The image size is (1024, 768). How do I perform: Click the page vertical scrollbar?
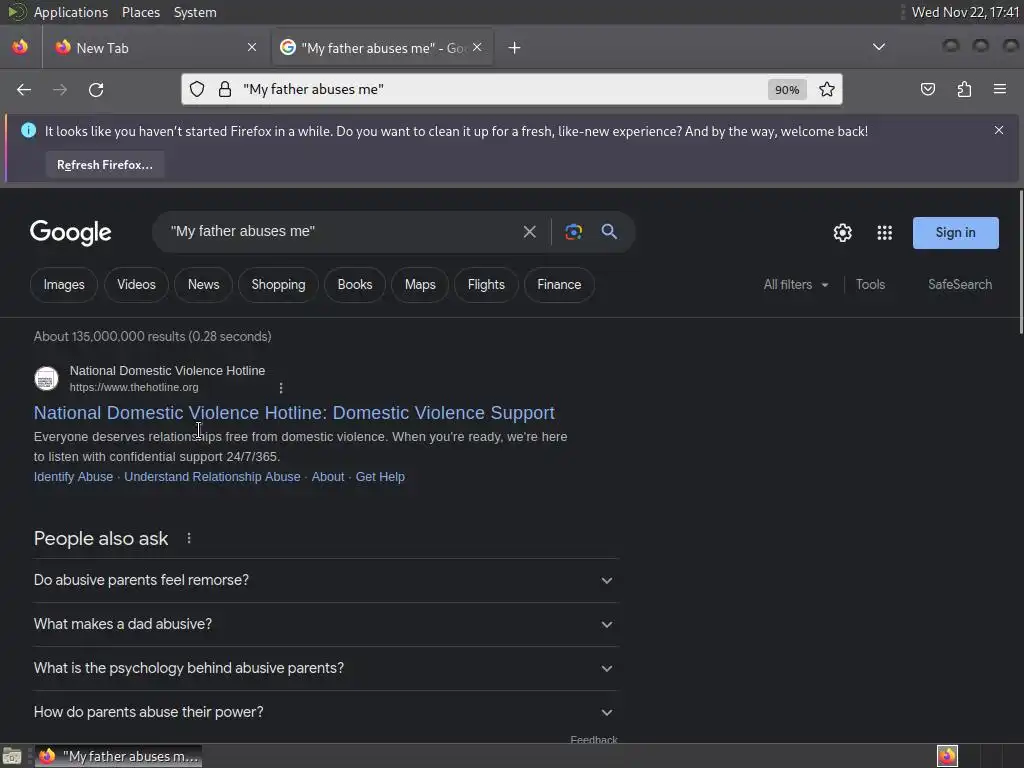pyautogui.click(x=1021, y=263)
